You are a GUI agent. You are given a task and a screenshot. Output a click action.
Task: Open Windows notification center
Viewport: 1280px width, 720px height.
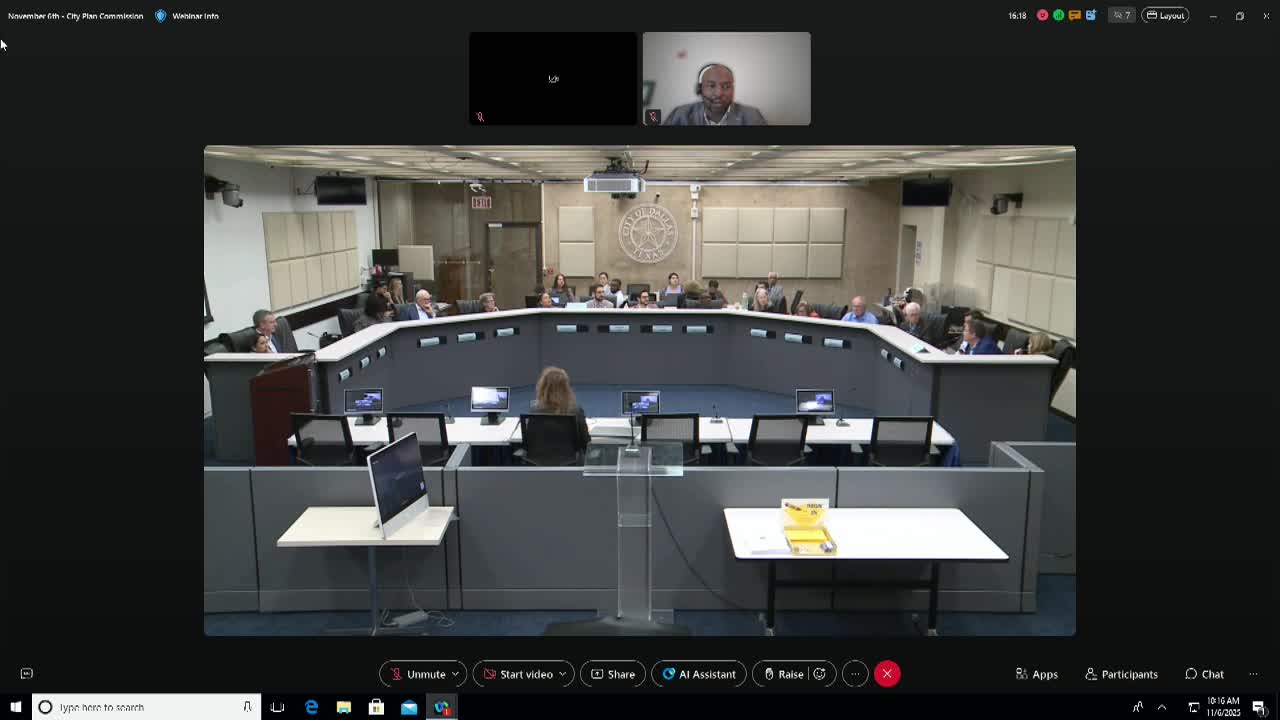(x=1259, y=707)
